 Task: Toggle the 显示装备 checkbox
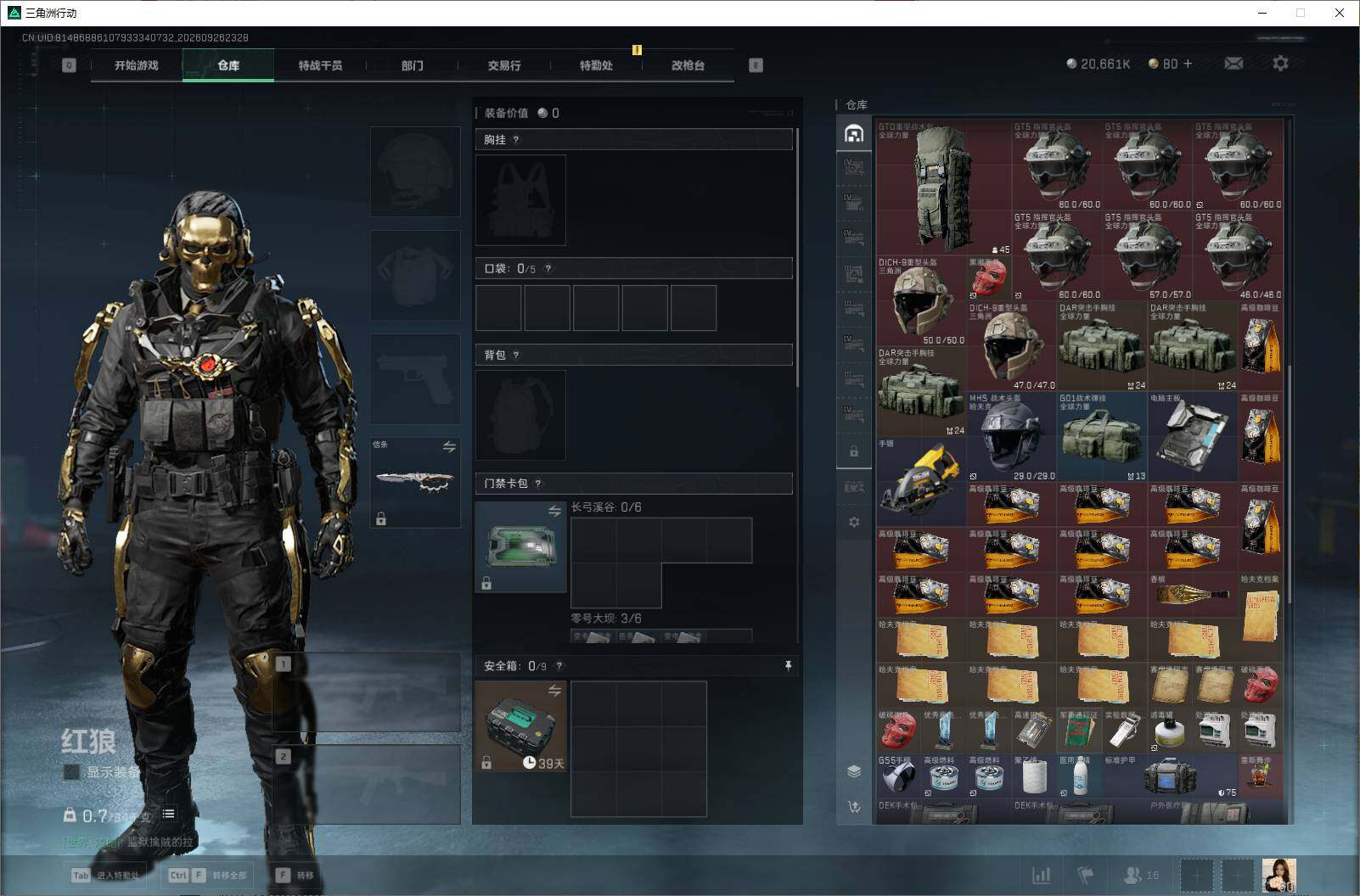[72, 772]
